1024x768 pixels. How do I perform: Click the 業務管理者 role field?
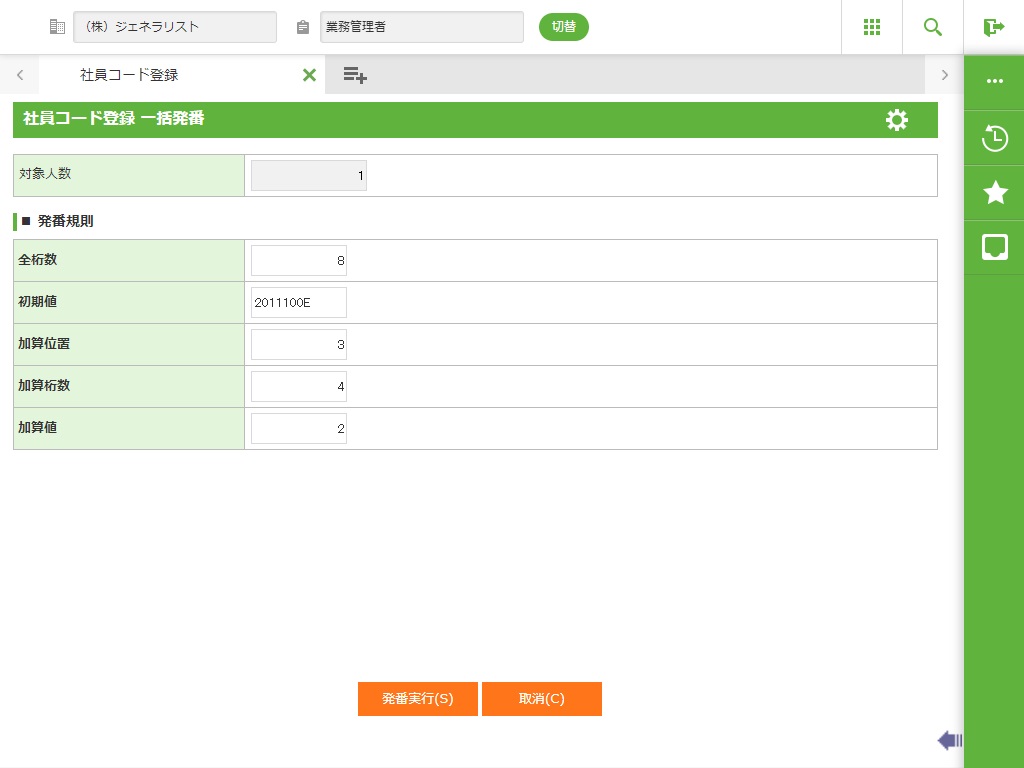pos(422,27)
